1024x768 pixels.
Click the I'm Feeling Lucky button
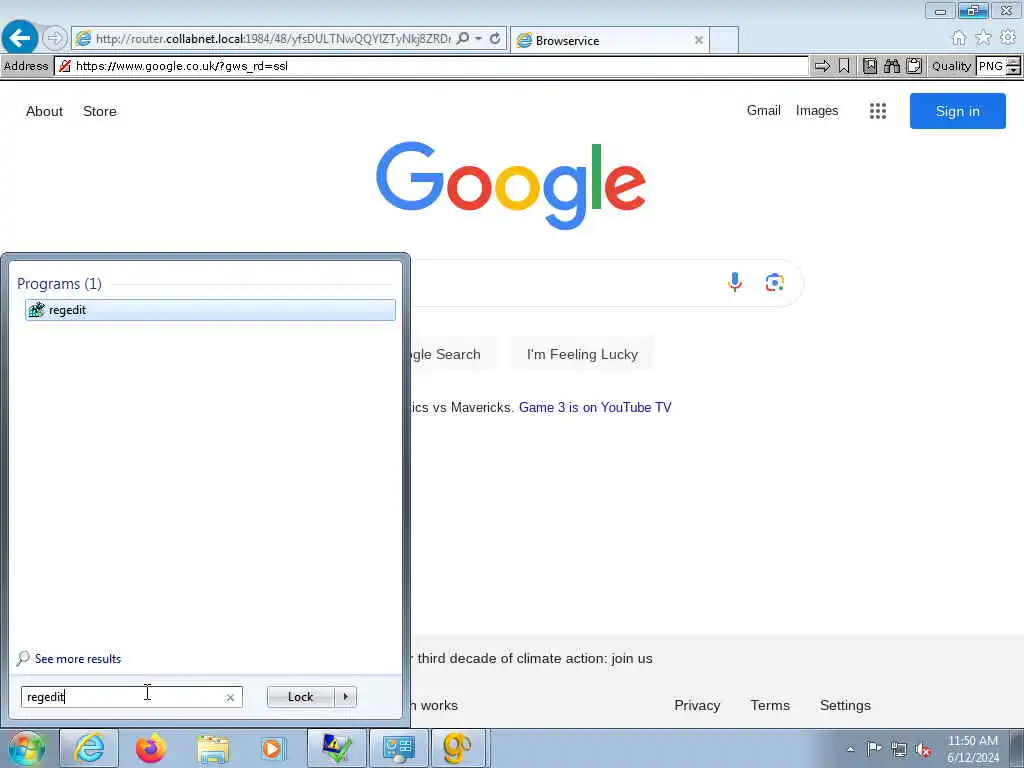point(582,354)
